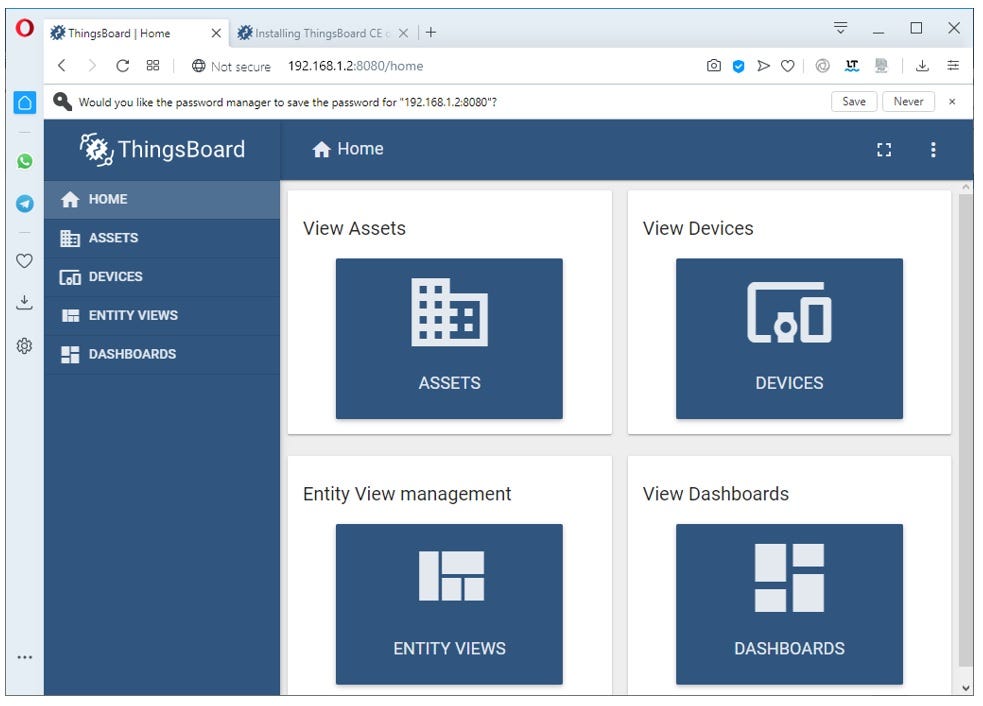This screenshot has height=706, width=983.
Task: Reload the page with refresh icon
Action: [122, 65]
